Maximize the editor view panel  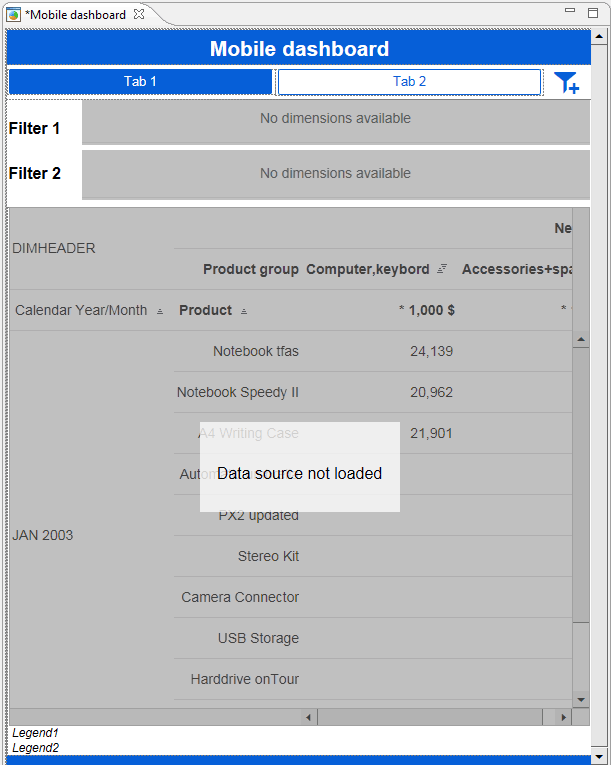[592, 10]
